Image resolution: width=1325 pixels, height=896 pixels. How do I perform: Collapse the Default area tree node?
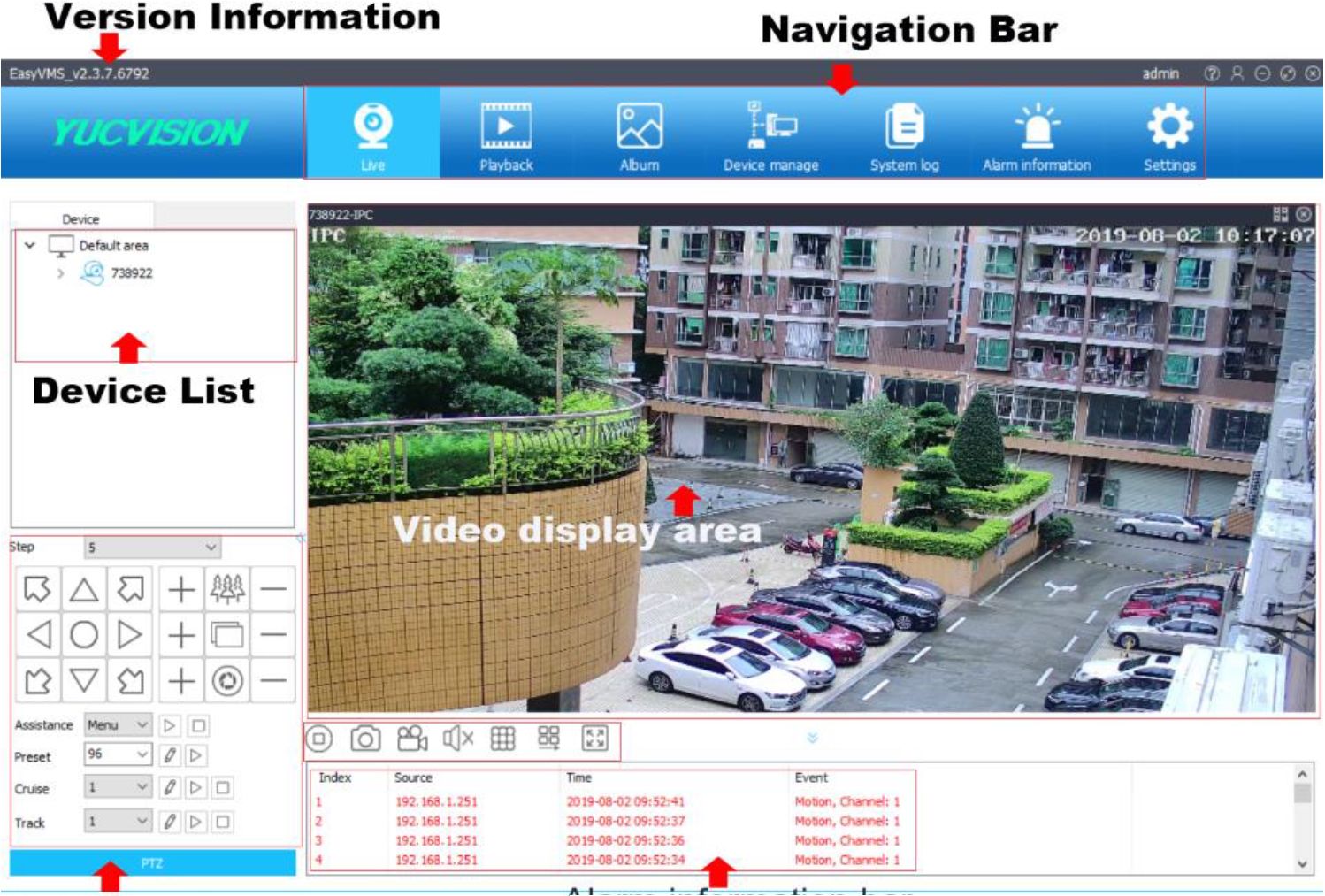click(30, 245)
